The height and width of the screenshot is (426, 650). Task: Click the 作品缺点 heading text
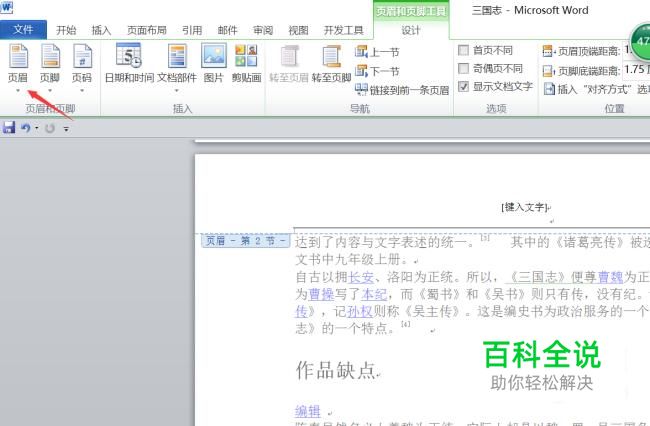(x=335, y=370)
